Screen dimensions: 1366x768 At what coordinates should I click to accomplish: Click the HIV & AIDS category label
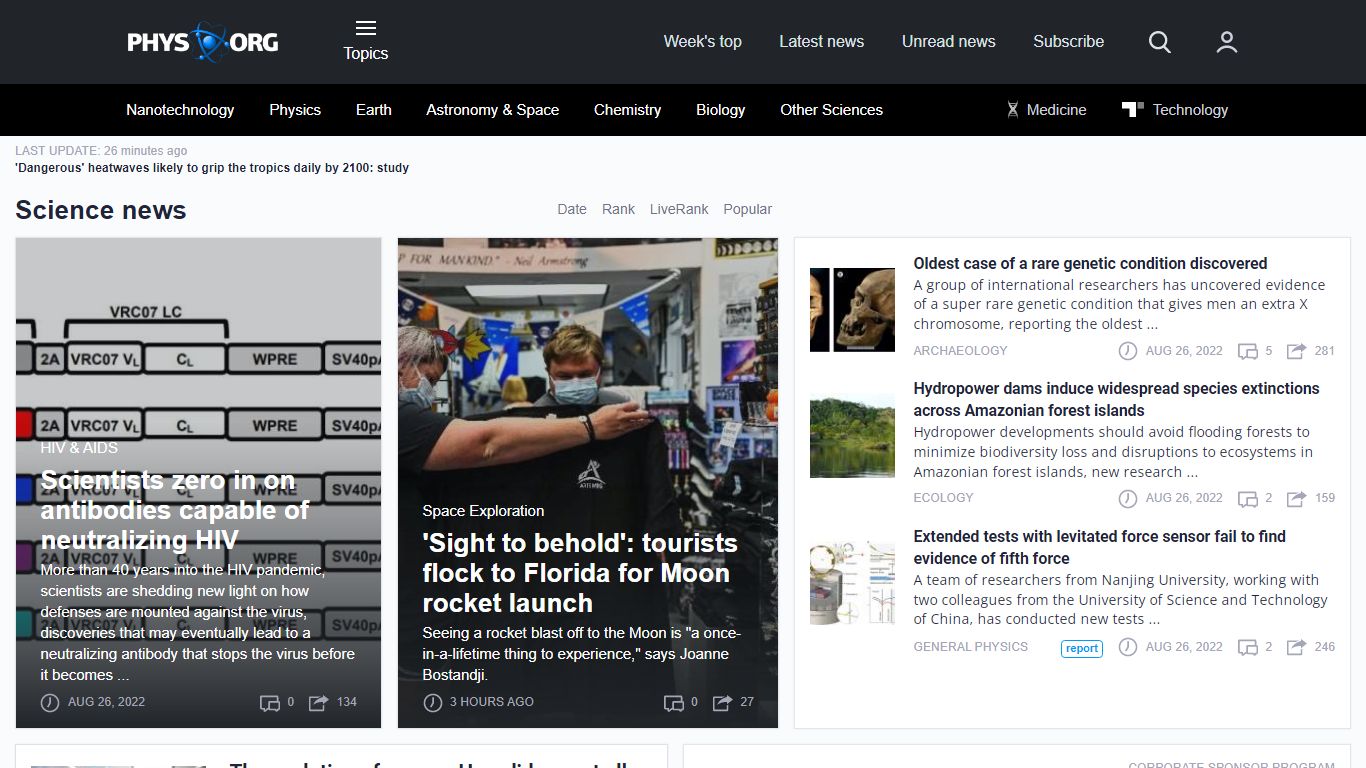click(x=79, y=448)
